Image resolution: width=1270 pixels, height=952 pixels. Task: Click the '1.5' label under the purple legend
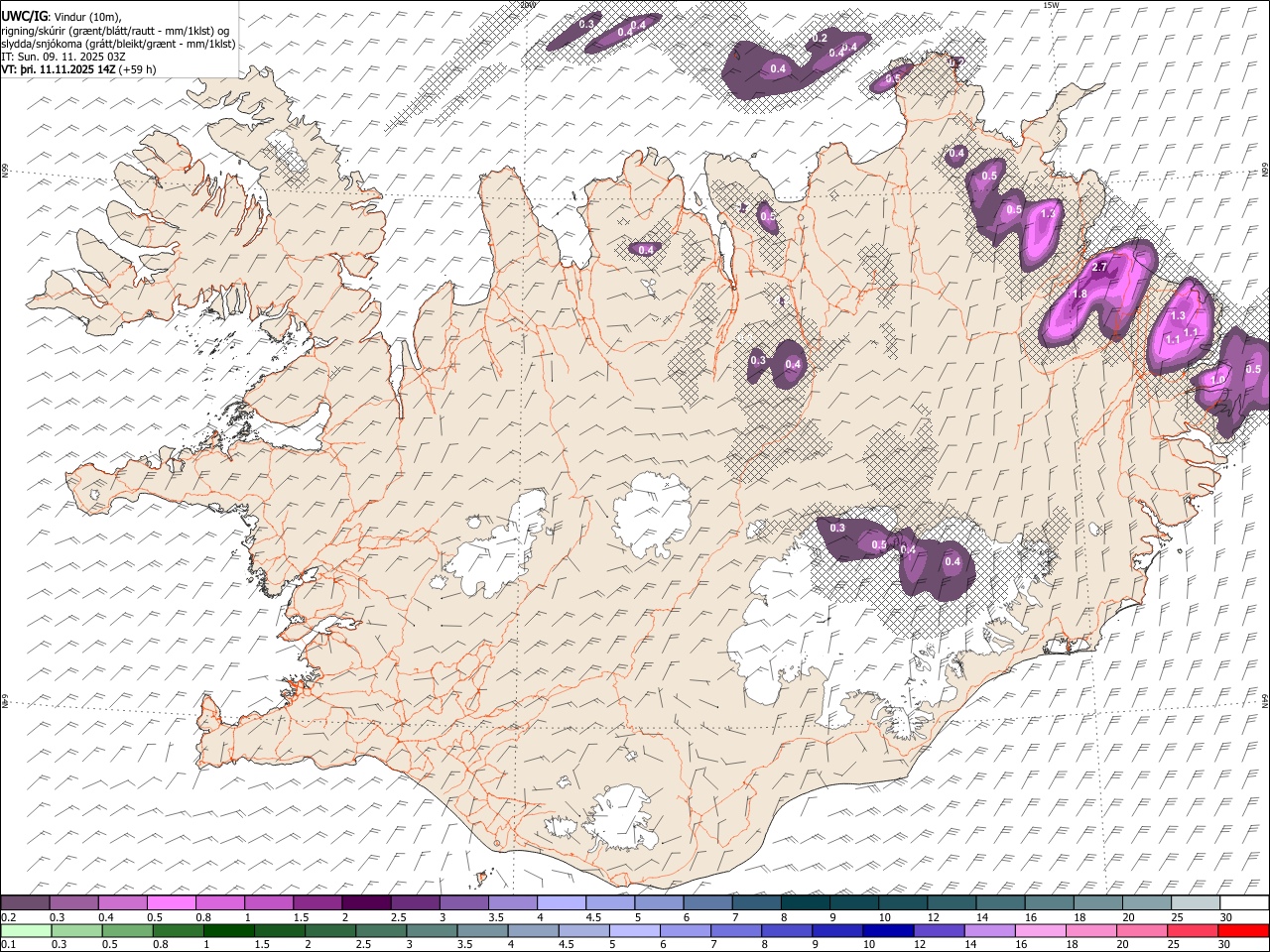point(301,917)
